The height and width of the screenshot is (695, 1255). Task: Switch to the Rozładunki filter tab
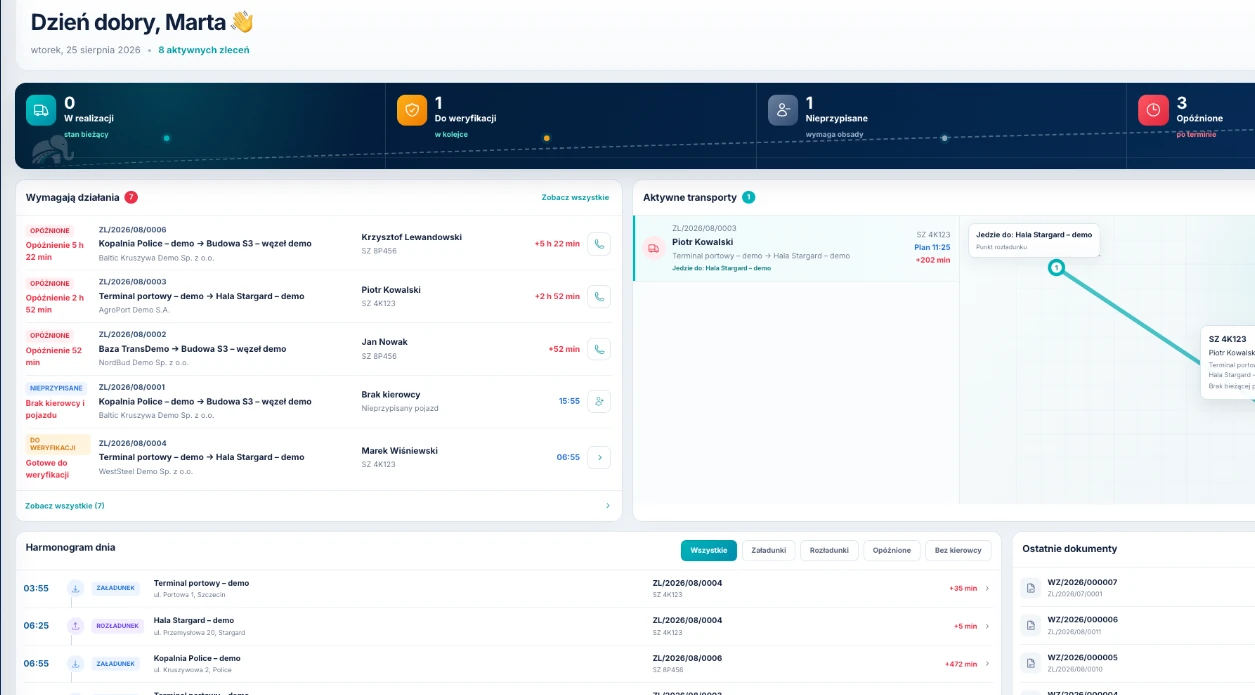(x=829, y=550)
